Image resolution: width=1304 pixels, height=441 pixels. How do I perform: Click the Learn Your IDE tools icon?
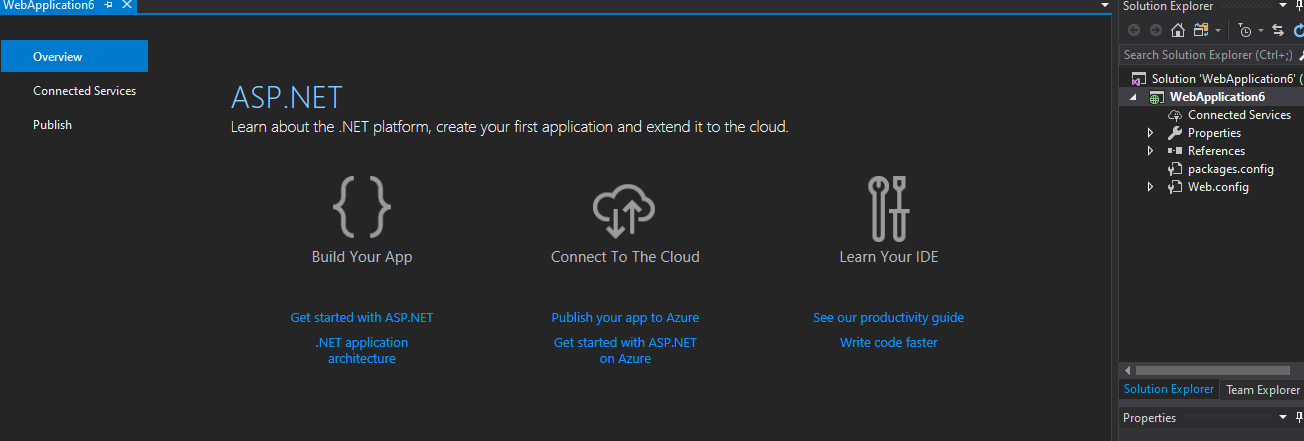pyautogui.click(x=888, y=208)
